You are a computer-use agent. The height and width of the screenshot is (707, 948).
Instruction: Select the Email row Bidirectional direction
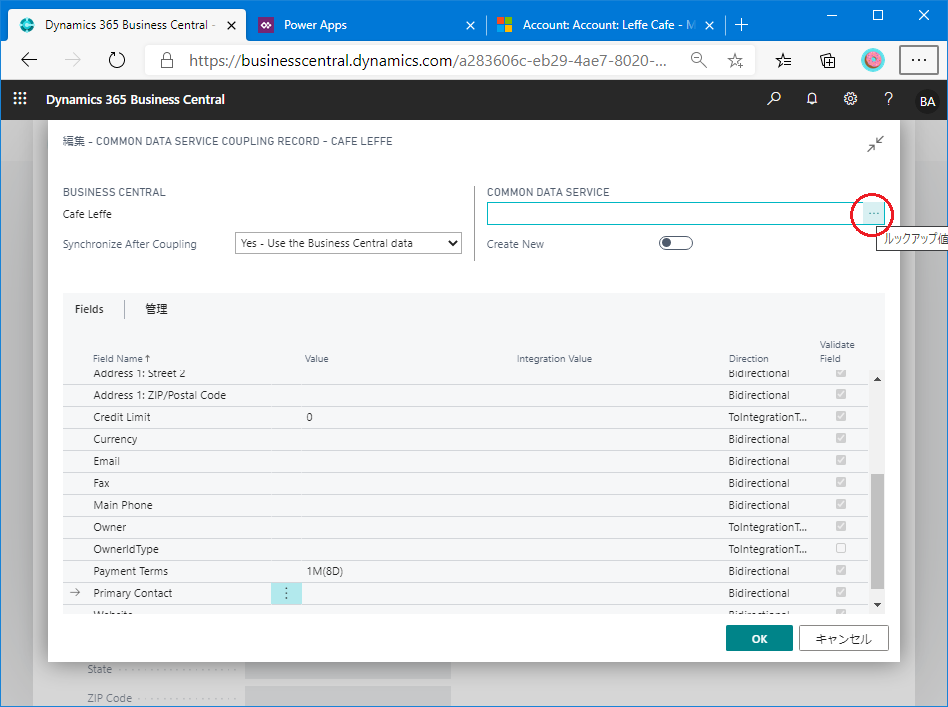[759, 461]
